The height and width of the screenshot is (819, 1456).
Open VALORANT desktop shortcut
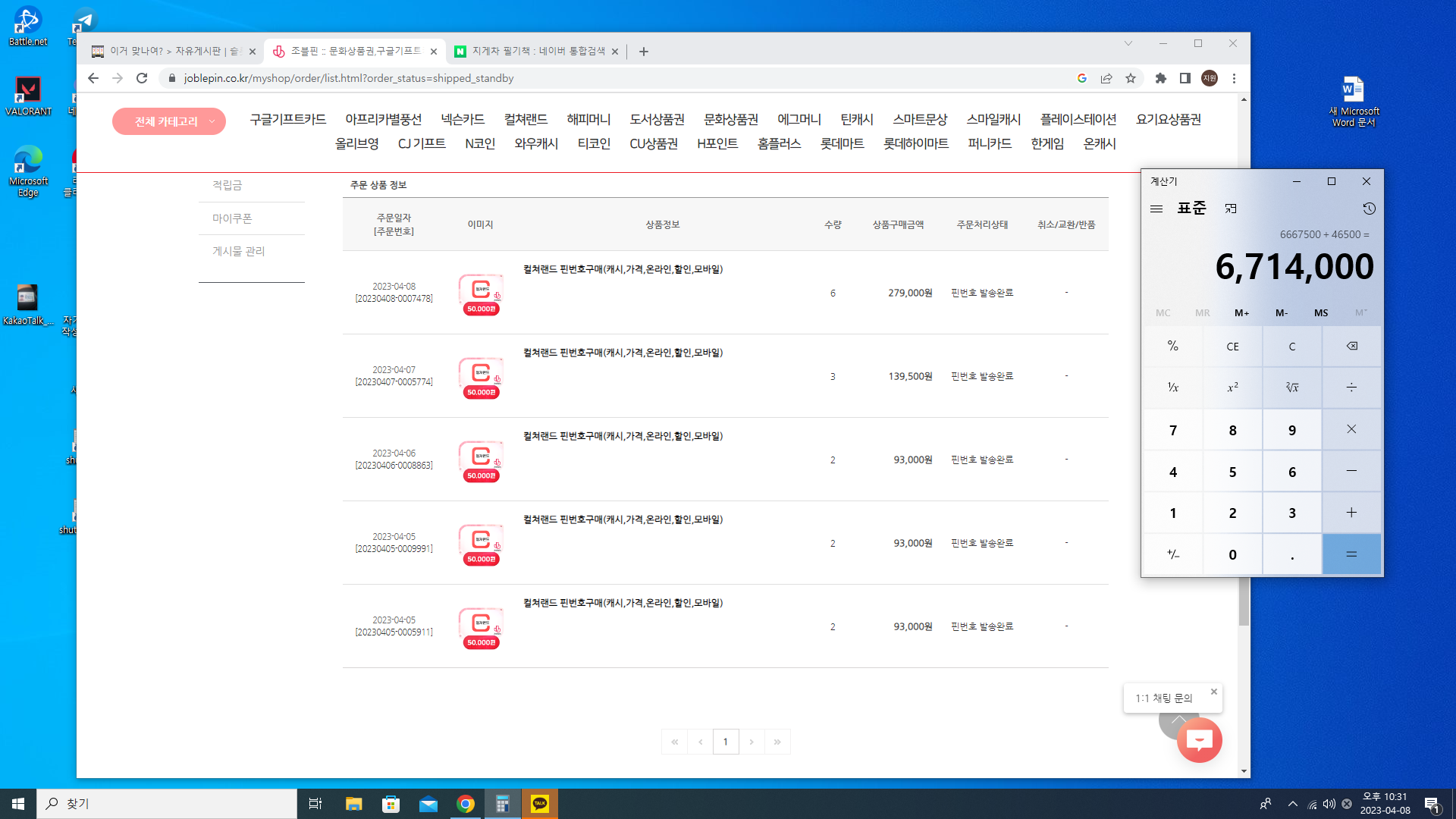click(28, 96)
